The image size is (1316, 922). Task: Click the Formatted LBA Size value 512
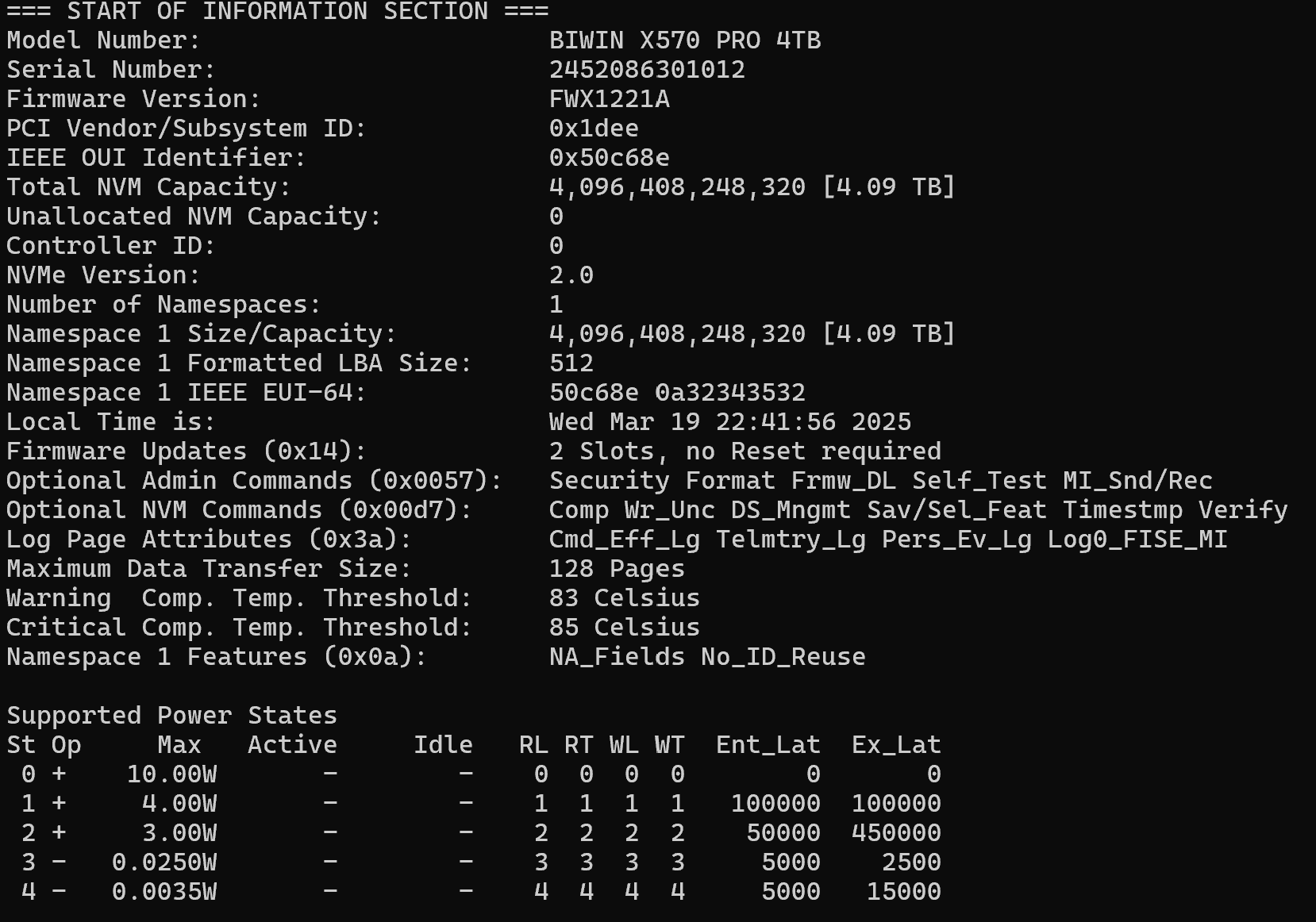(x=571, y=363)
